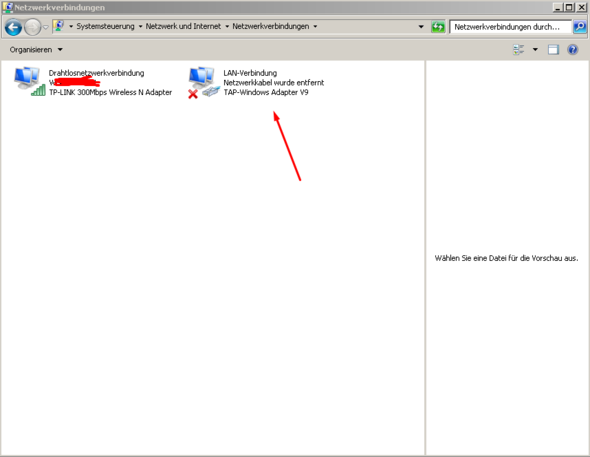The image size is (590, 457).
Task: Open the blue Help question mark
Action: pyautogui.click(x=573, y=50)
